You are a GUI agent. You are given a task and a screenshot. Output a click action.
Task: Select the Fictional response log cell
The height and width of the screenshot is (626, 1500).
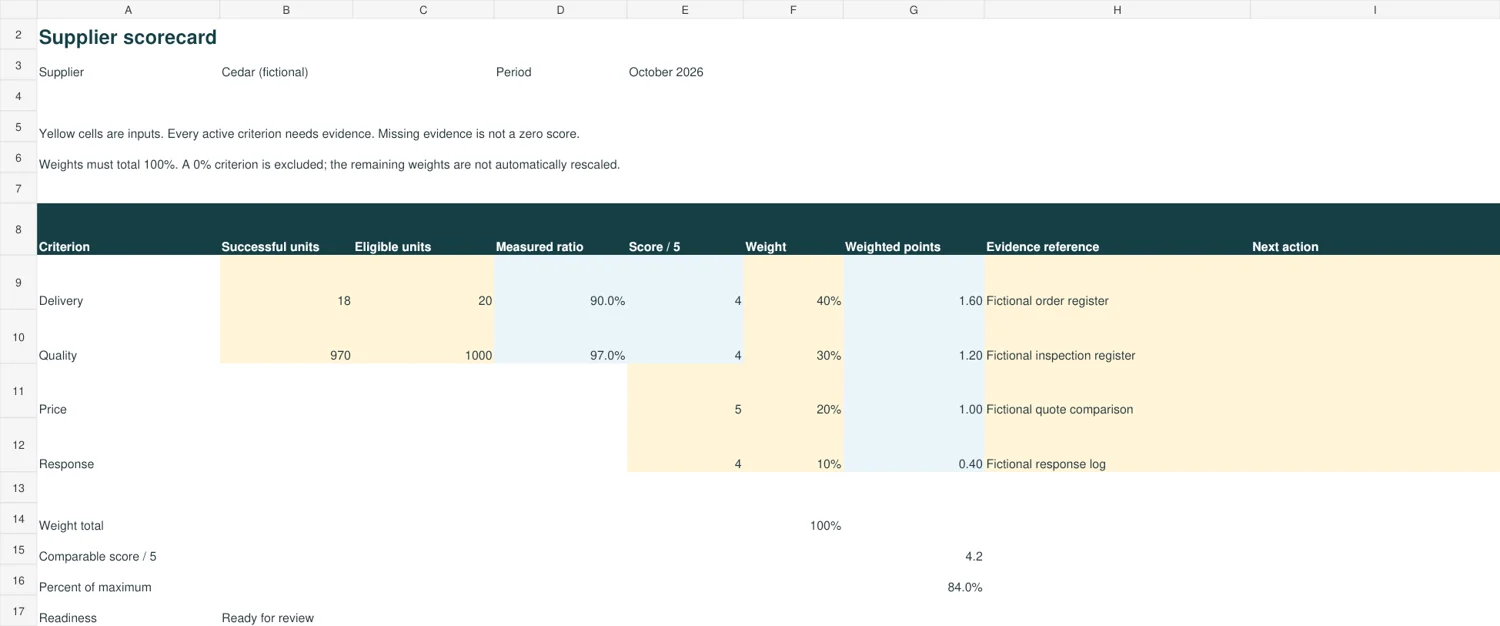tap(1117, 445)
